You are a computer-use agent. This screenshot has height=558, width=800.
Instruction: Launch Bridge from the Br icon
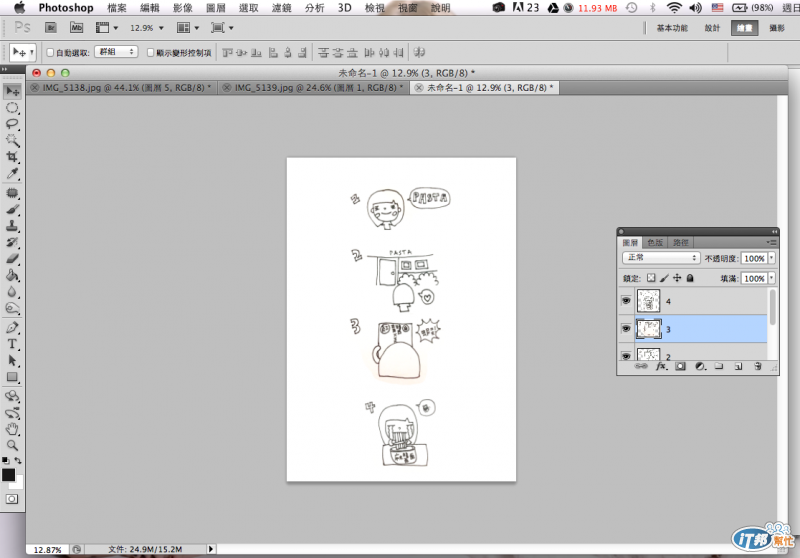pyautogui.click(x=51, y=28)
